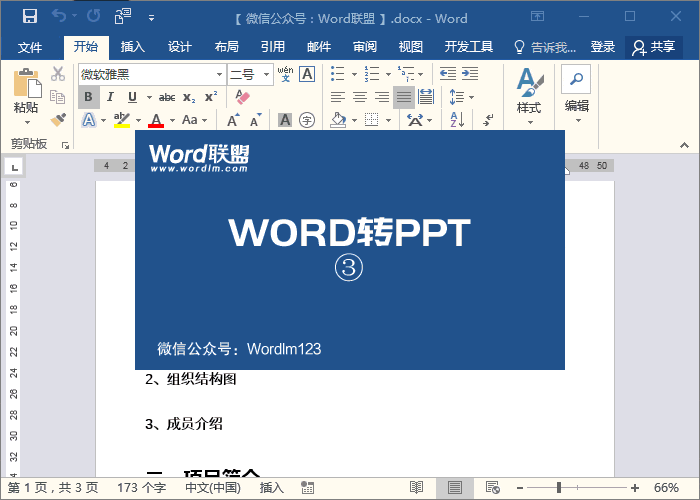The height and width of the screenshot is (500, 700).
Task: Expand the Customize Quick Access Toolbar arrow
Action: point(151,18)
